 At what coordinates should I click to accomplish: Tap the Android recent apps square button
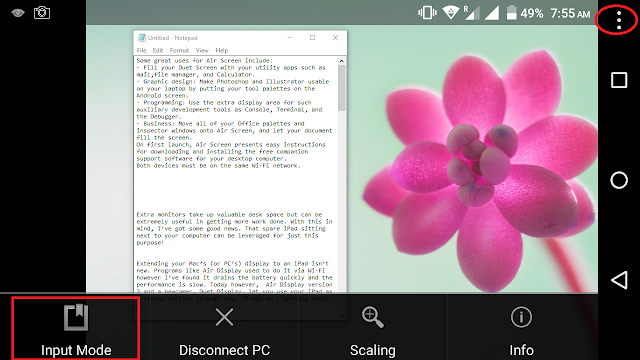[x=619, y=80]
